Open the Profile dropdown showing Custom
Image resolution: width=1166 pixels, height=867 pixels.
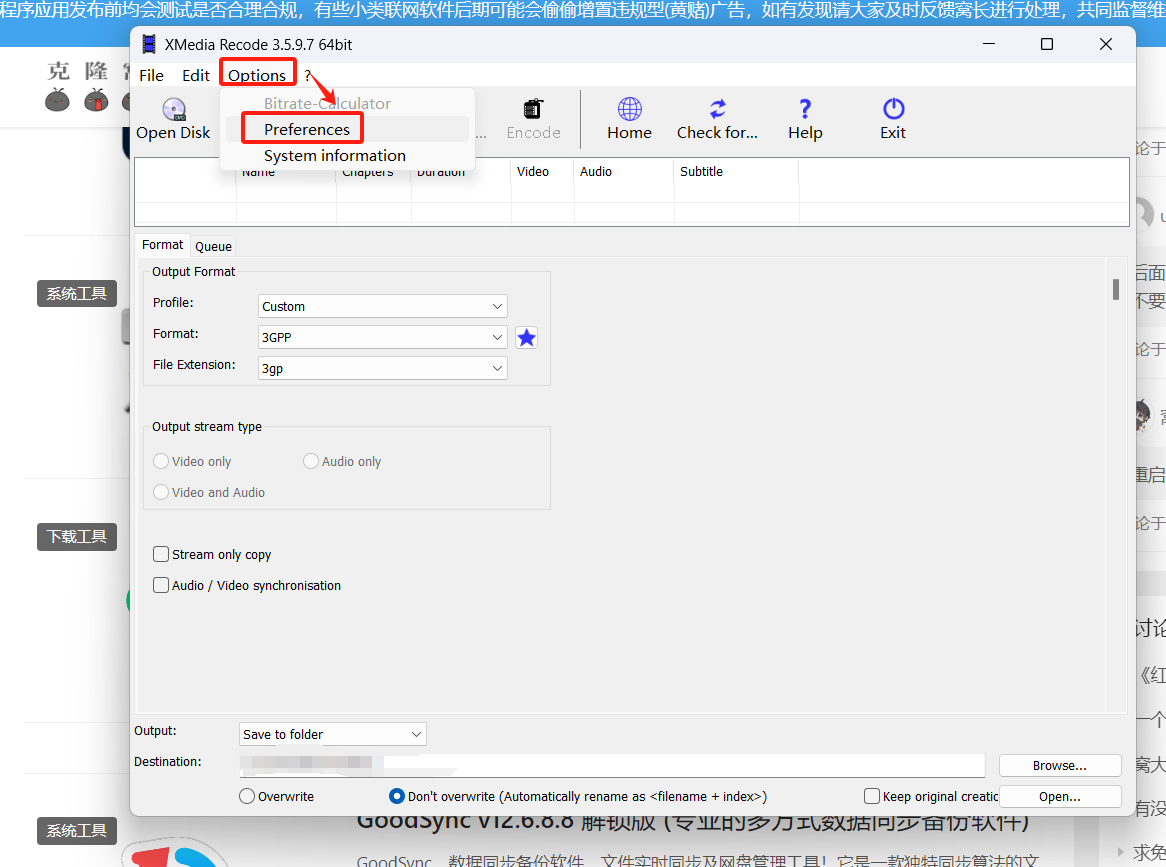[x=383, y=306]
